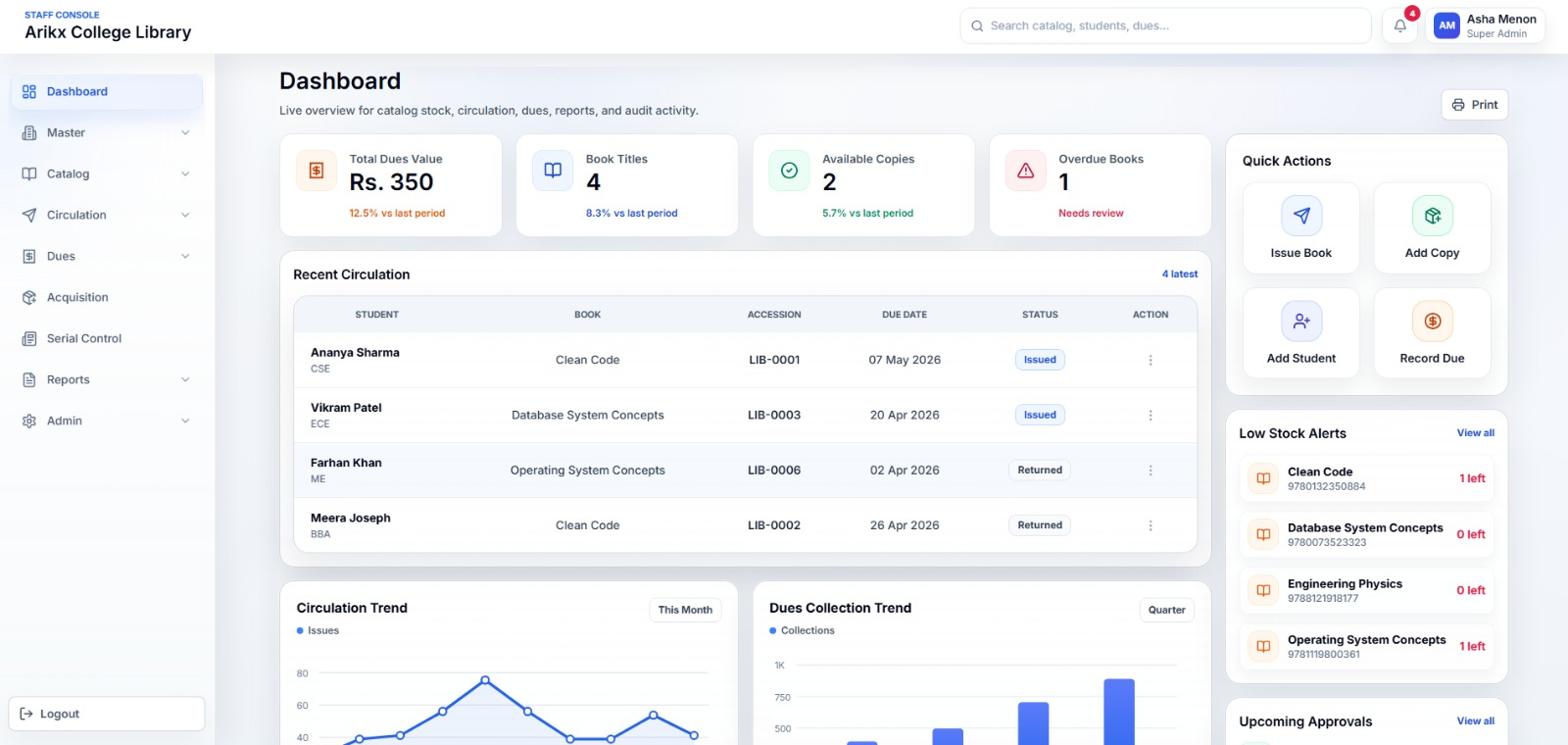
Task: Go to Acquisition in the sidebar
Action: [77, 298]
